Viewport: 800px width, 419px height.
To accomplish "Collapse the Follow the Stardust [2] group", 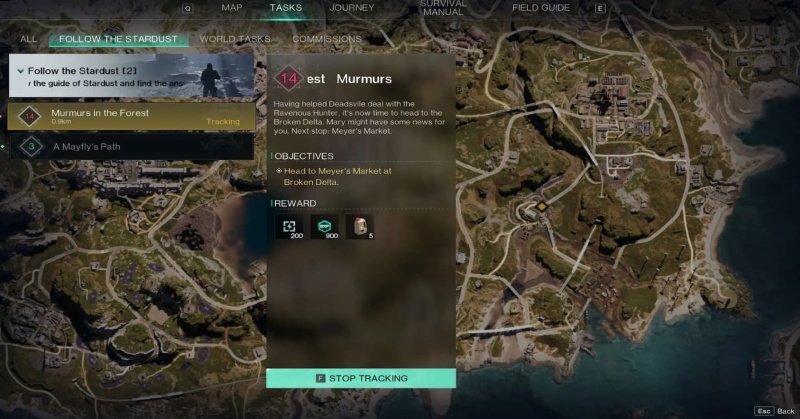I will [20, 71].
